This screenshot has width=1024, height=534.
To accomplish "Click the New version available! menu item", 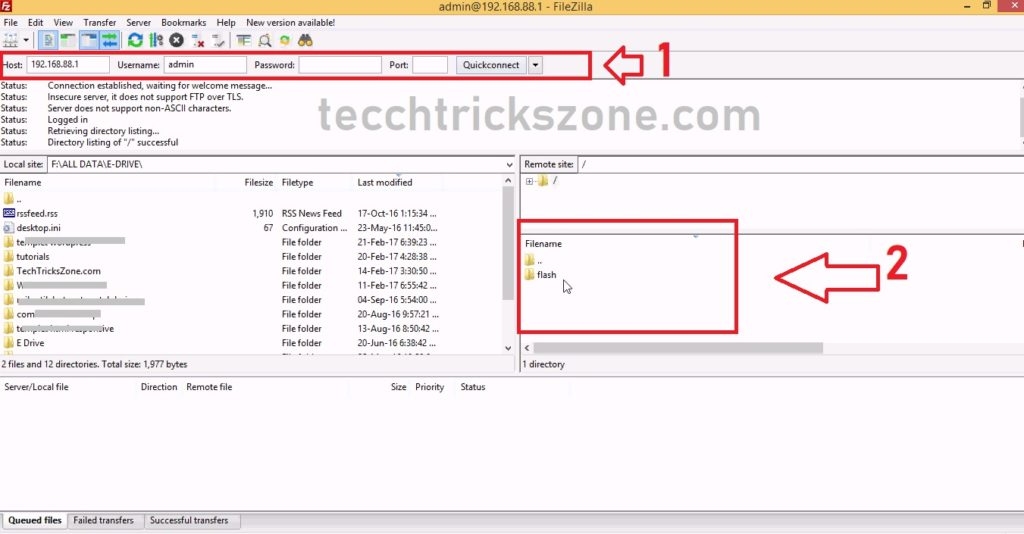I will pos(290,22).
